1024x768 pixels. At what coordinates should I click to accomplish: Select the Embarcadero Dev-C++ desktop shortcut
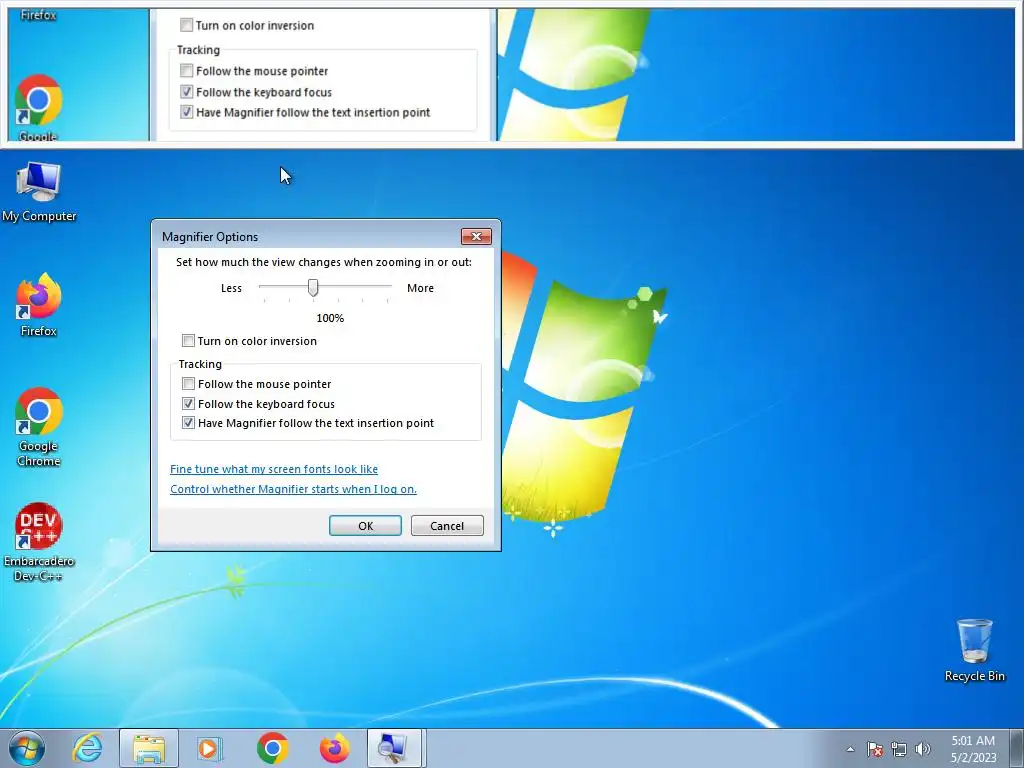39,541
